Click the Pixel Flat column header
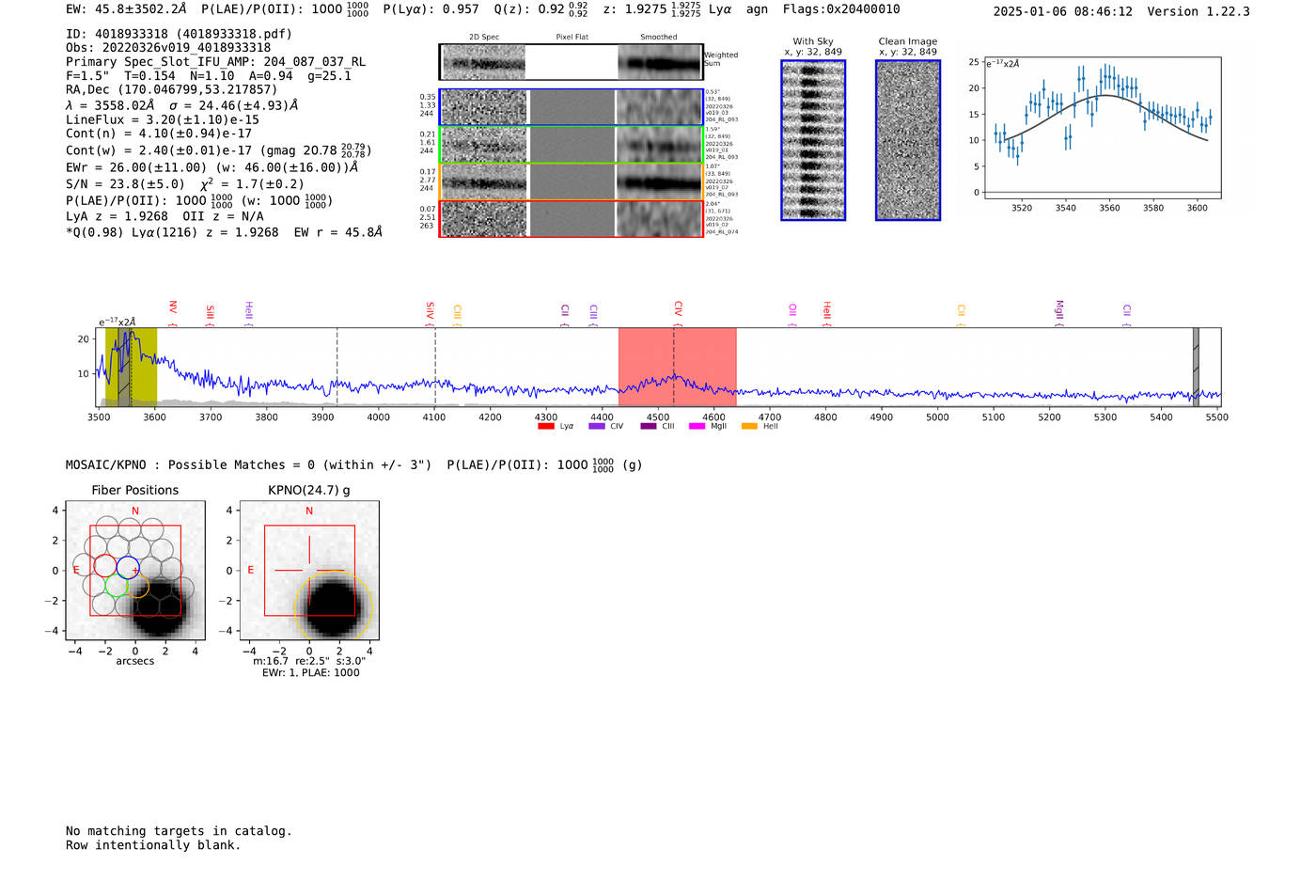1316x896 pixels. click(x=572, y=38)
